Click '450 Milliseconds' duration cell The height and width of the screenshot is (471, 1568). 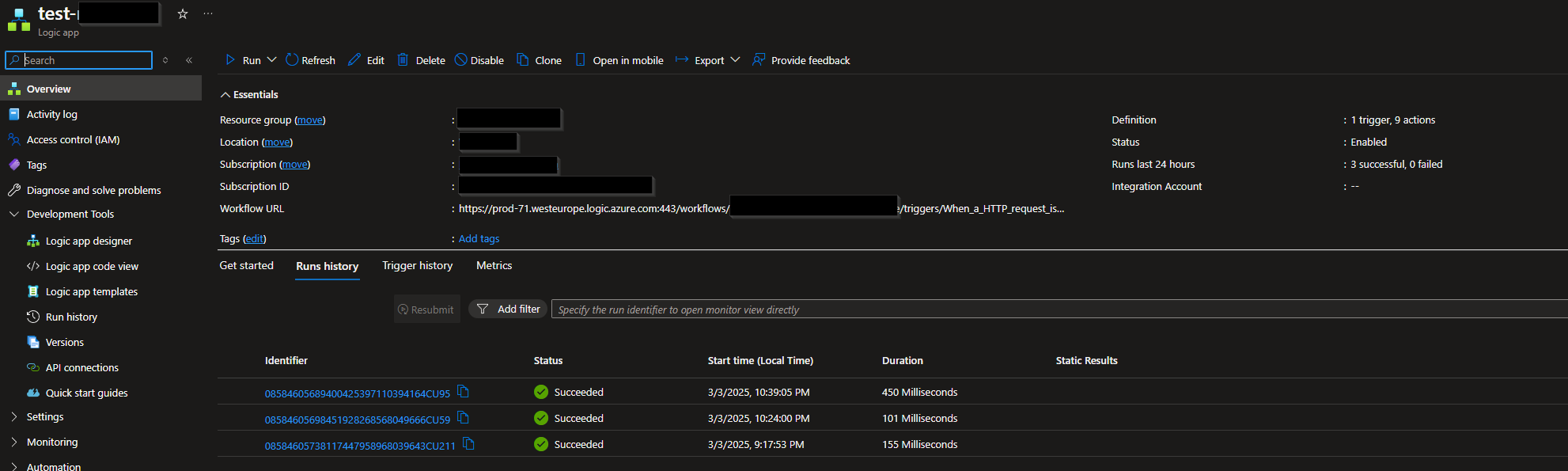point(920,392)
